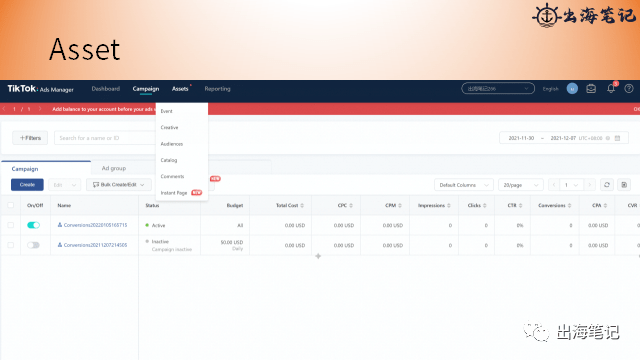The height and width of the screenshot is (360, 640).
Task: Open the notifications bell icon
Action: click(x=611, y=89)
